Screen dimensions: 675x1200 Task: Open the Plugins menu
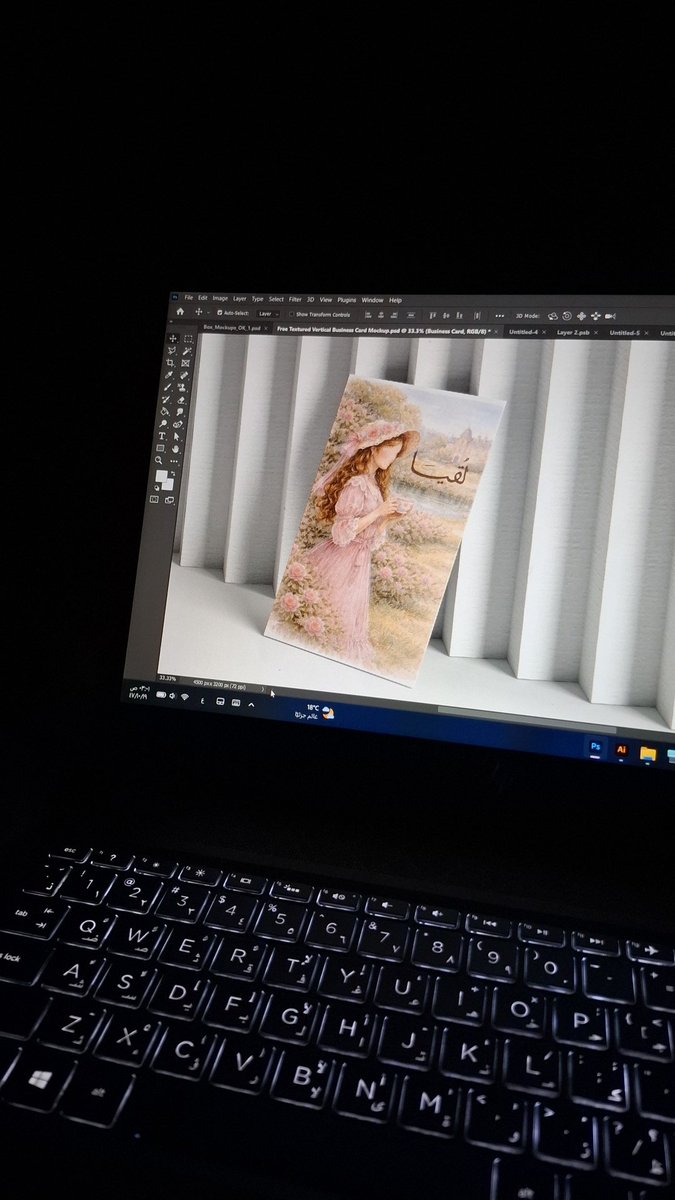(347, 300)
